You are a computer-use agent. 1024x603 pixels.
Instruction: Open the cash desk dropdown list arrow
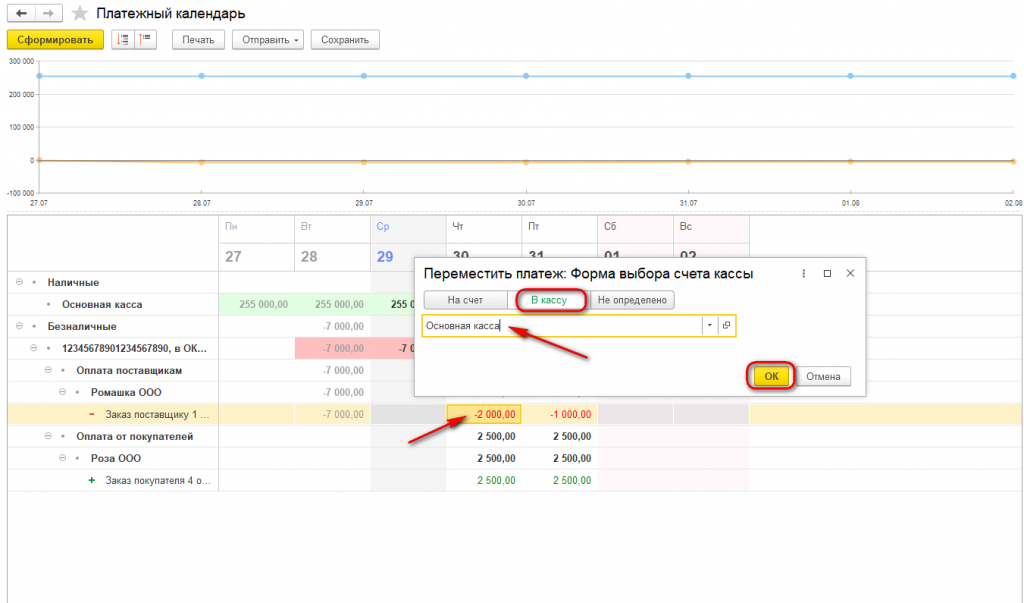pos(709,325)
